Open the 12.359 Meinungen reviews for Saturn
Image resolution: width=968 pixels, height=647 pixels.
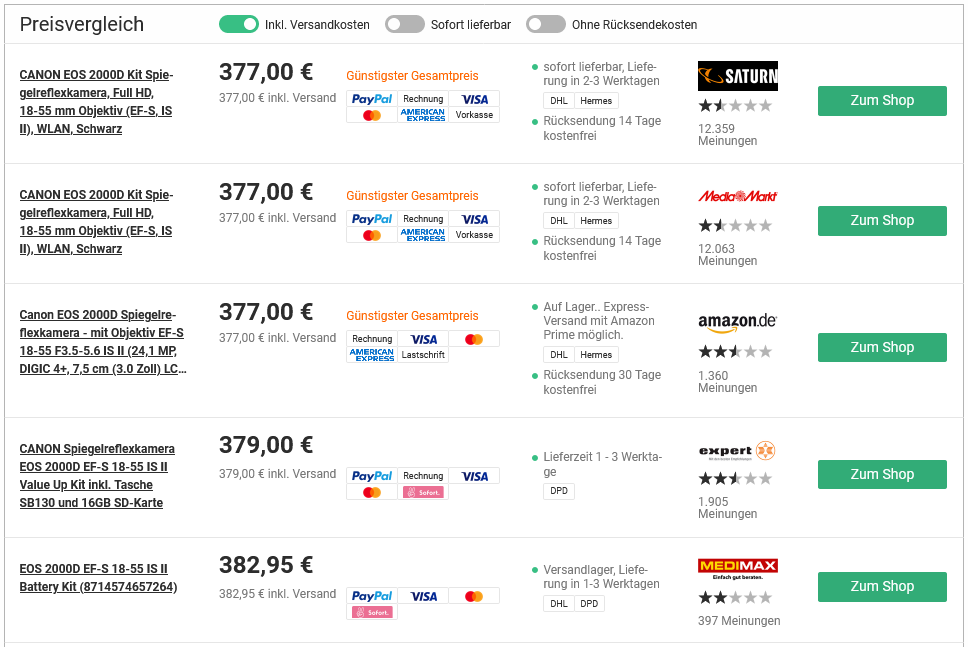point(727,134)
